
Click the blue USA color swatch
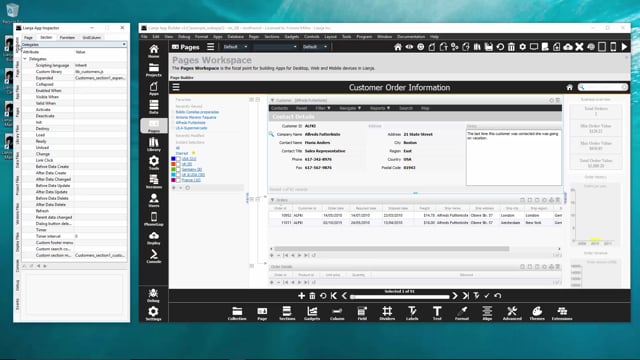tap(173, 159)
